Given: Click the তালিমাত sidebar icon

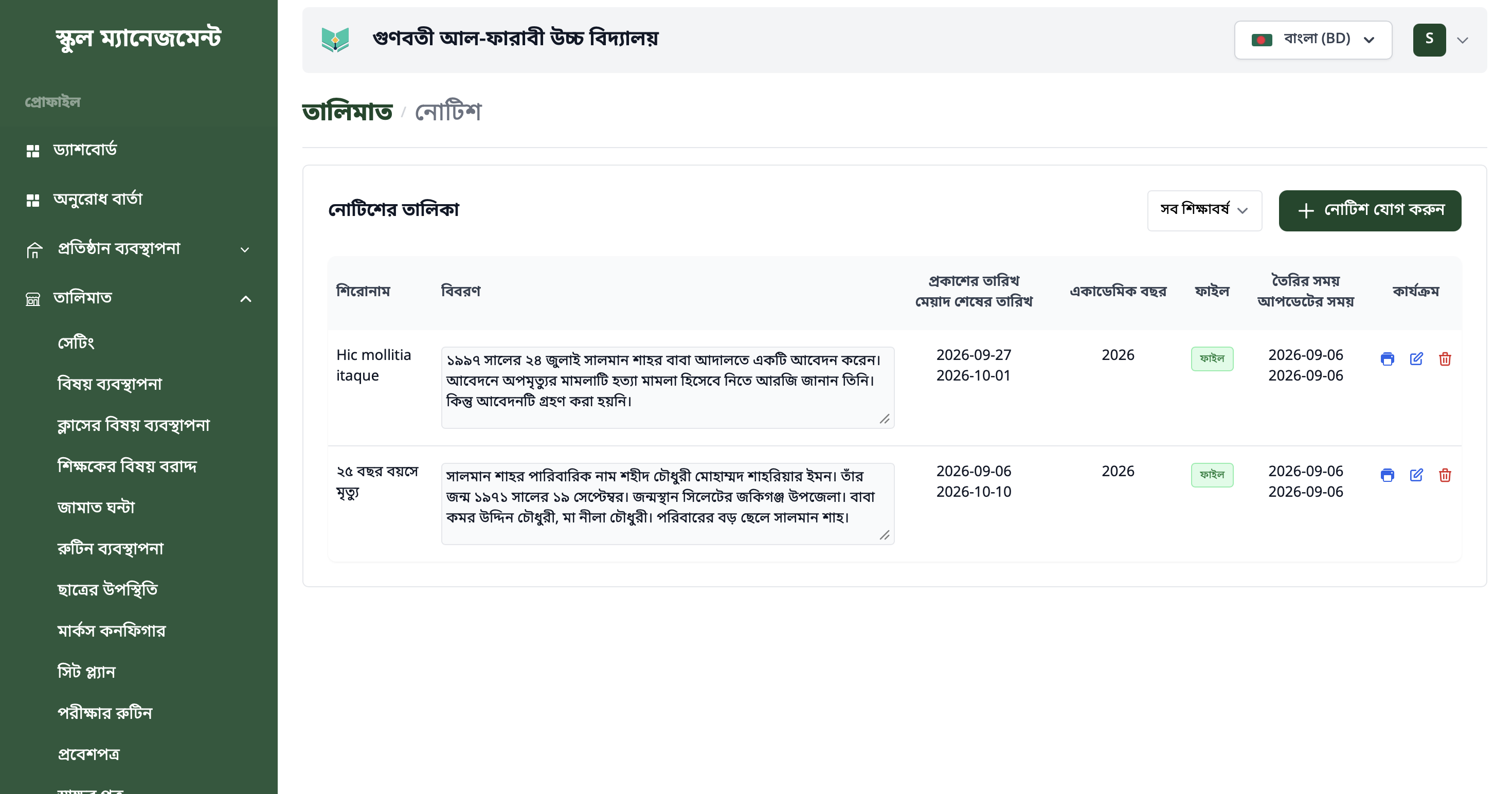Looking at the screenshot, I should pyautogui.click(x=33, y=299).
